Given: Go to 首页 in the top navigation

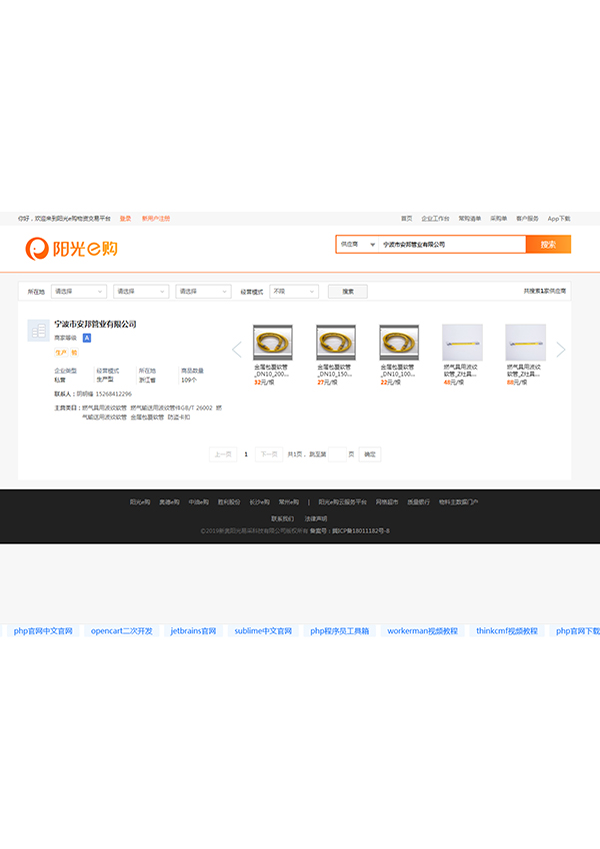Looking at the screenshot, I should tap(407, 219).
